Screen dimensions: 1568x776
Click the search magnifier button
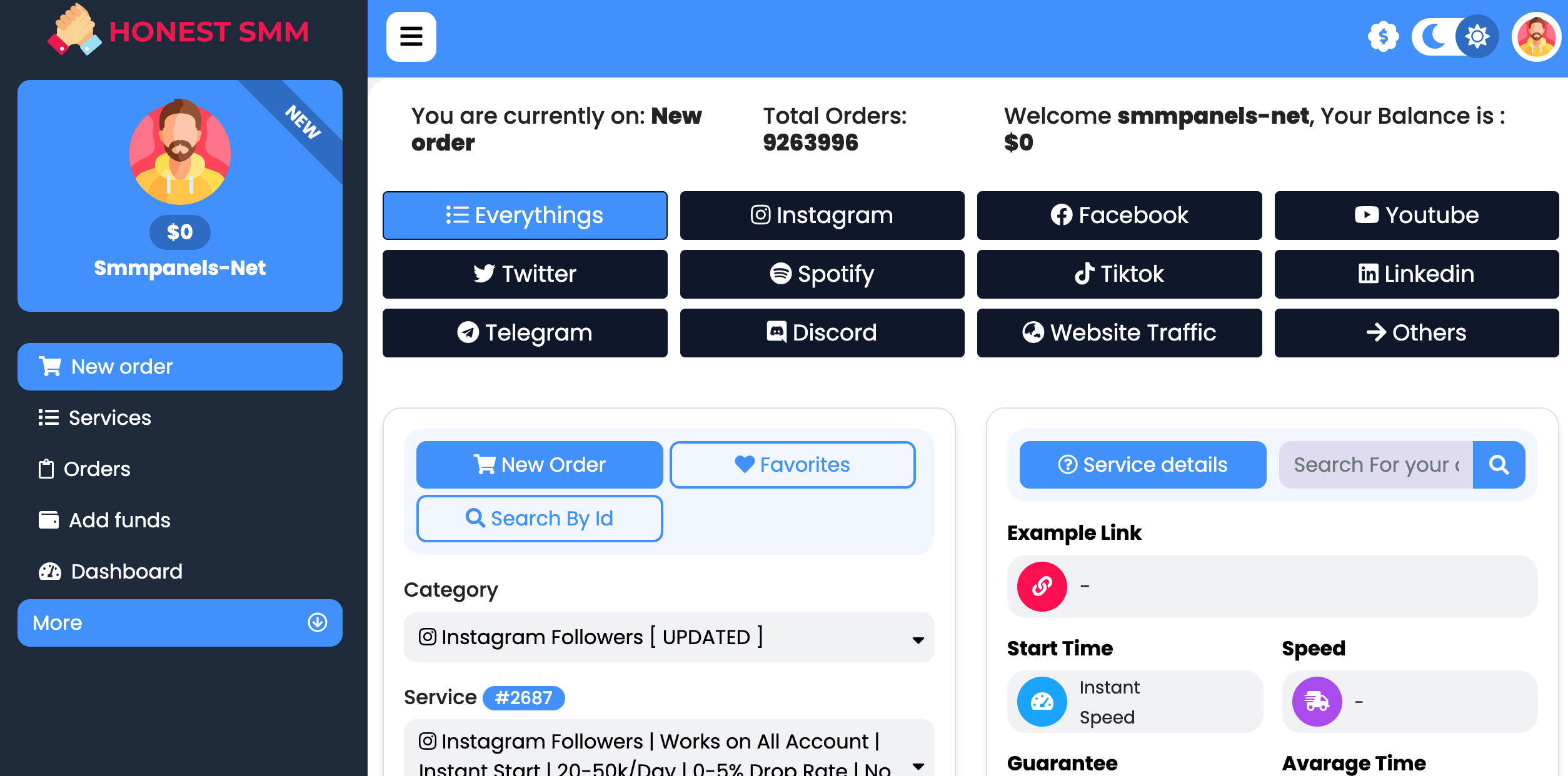1499,465
